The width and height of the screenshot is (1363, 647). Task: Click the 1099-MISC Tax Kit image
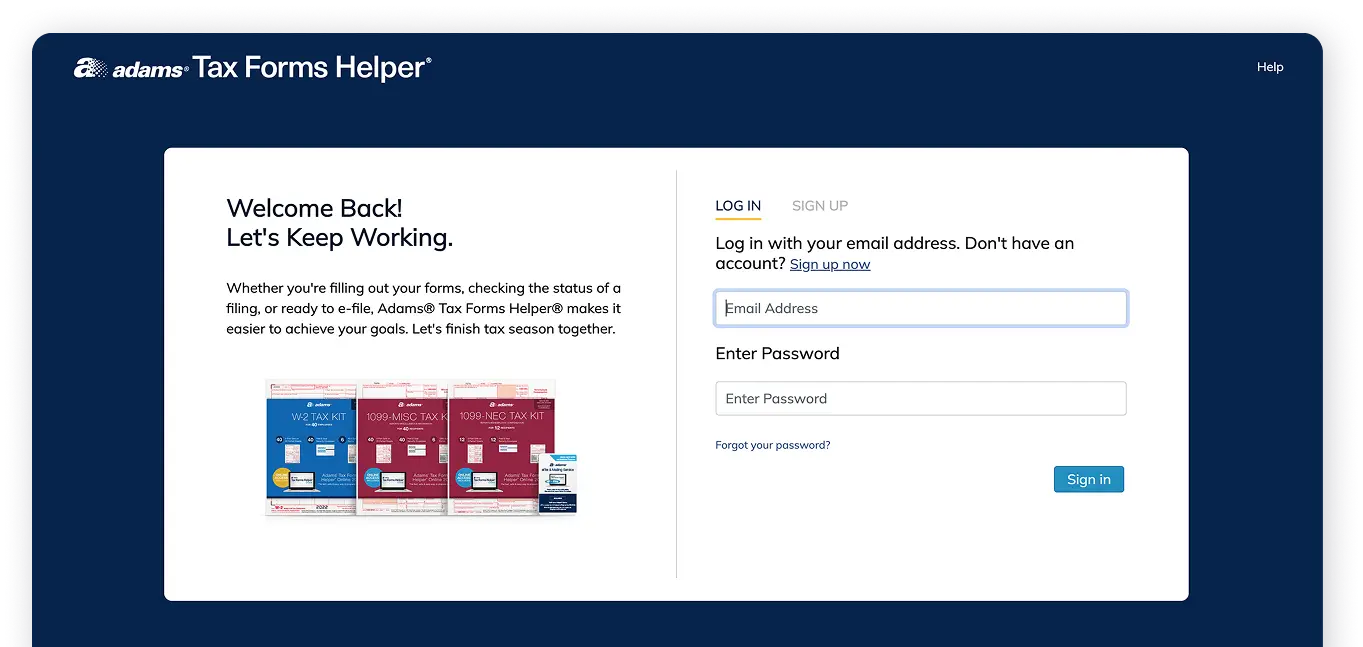(403, 447)
